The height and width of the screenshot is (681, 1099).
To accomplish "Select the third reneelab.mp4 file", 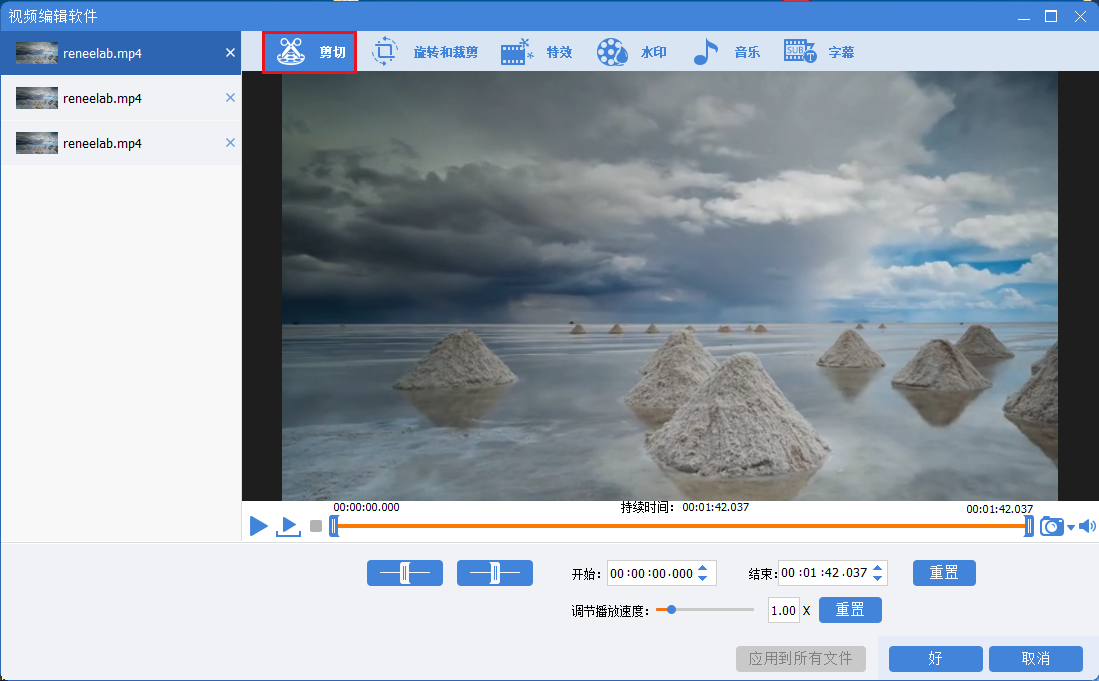I will (121, 143).
